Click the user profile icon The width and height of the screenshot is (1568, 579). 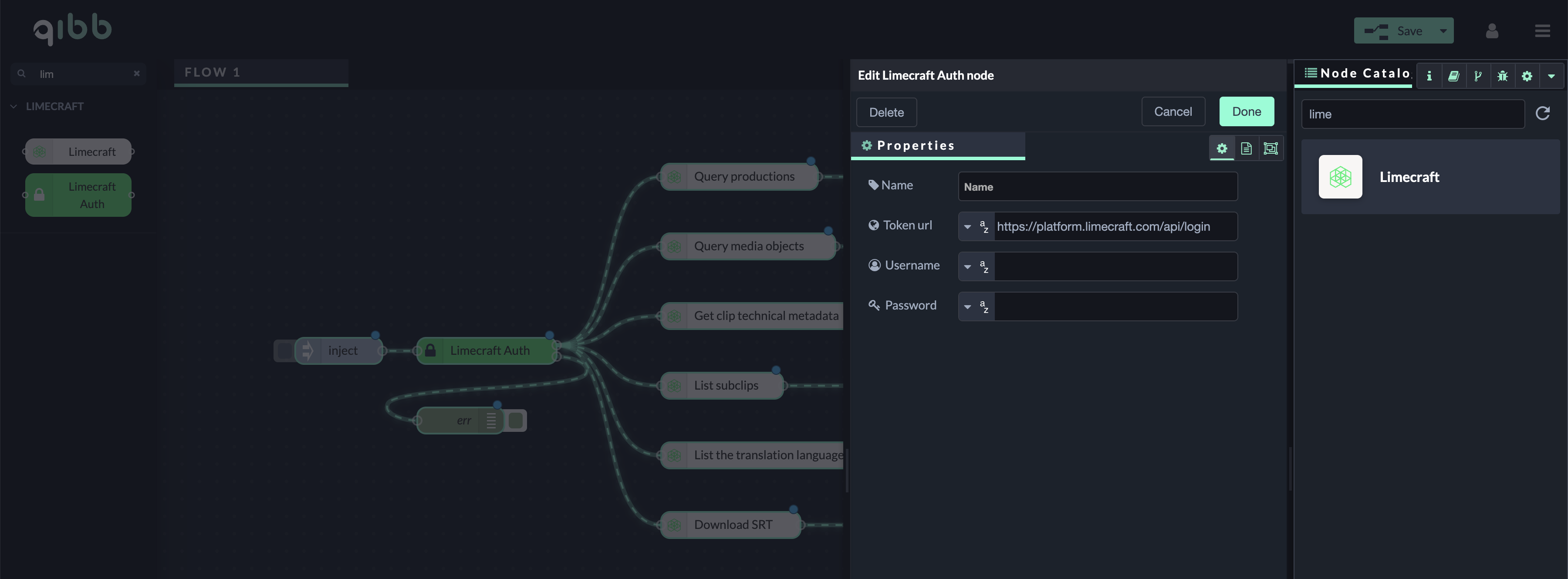(1491, 31)
